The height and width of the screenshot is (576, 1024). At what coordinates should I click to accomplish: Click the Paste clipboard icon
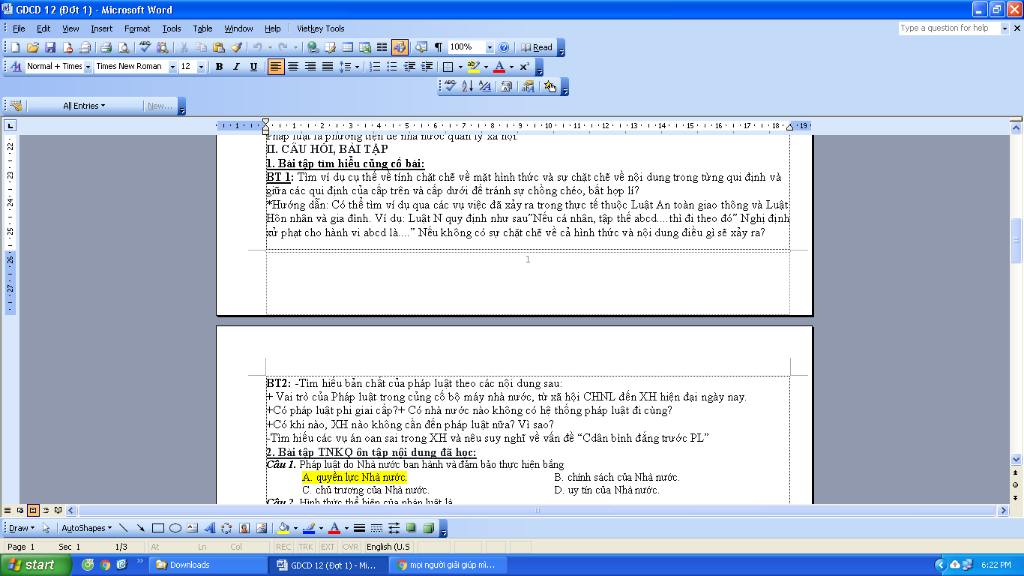click(x=219, y=48)
